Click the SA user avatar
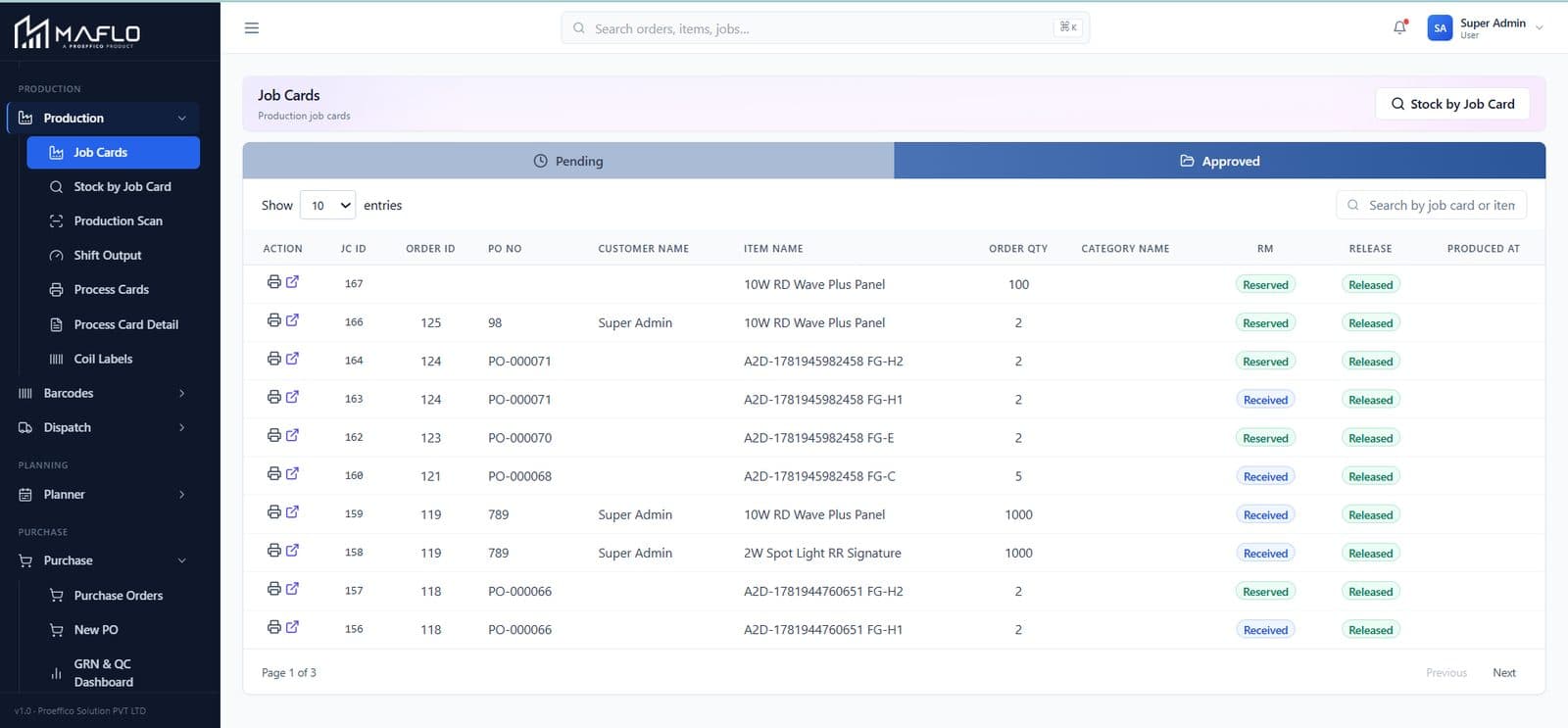The image size is (1568, 728). 1440,27
